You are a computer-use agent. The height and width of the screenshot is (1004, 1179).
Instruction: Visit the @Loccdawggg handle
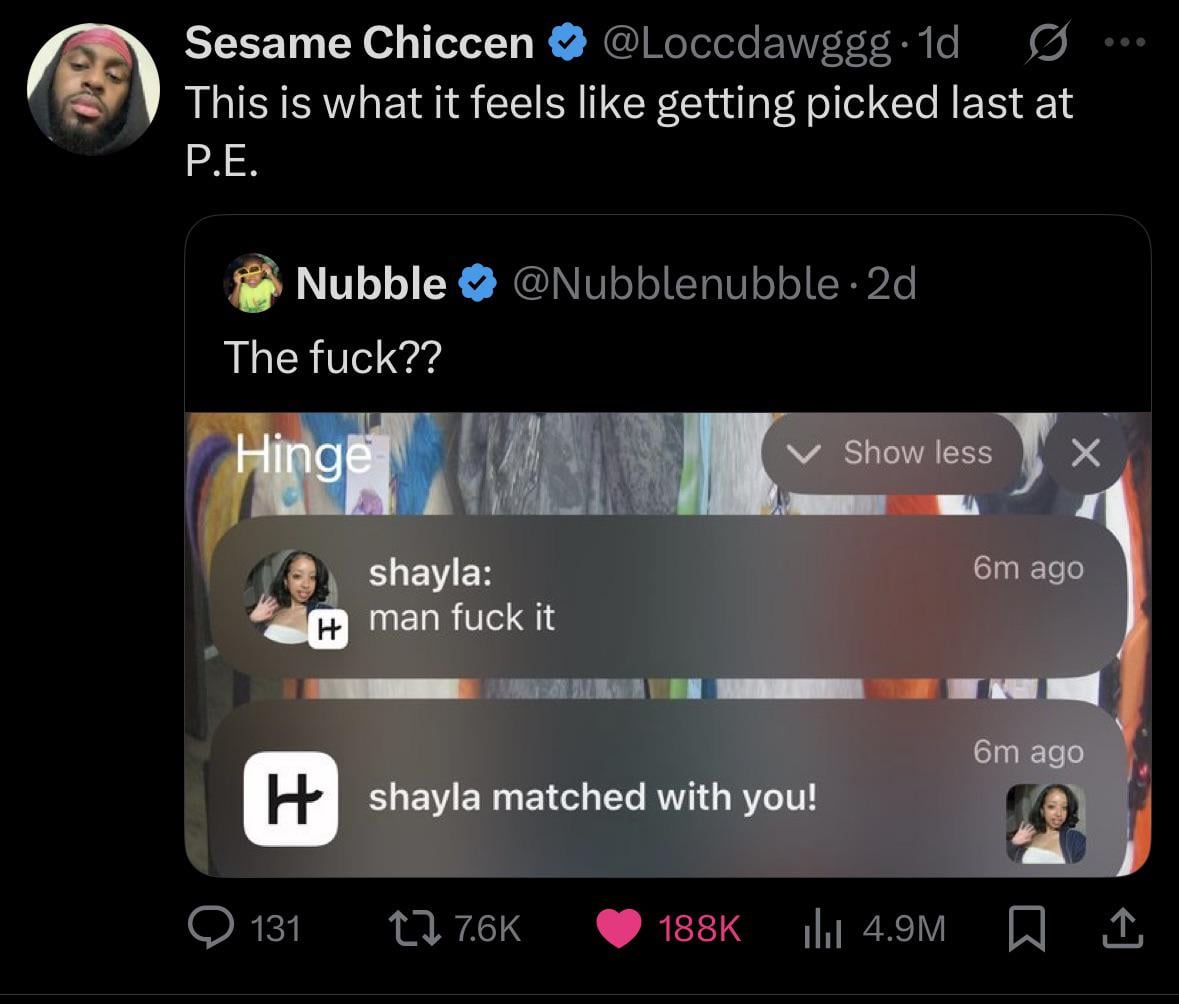click(743, 43)
